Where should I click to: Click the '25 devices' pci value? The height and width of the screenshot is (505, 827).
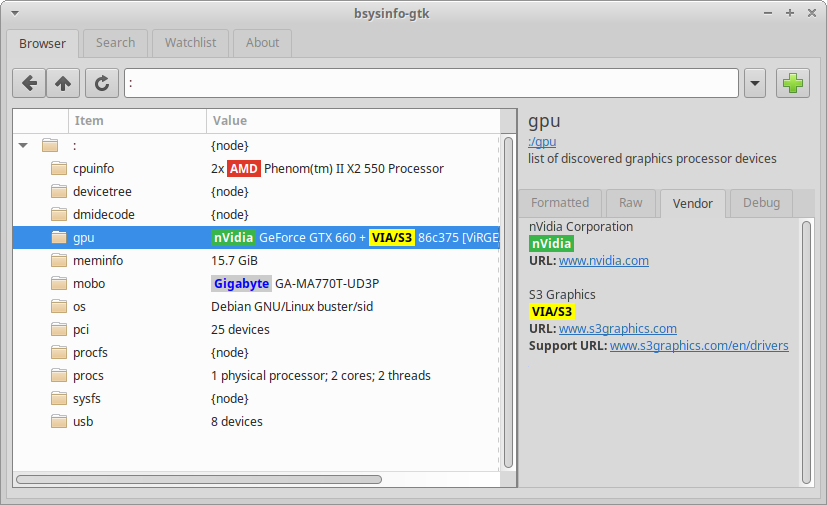tap(241, 329)
